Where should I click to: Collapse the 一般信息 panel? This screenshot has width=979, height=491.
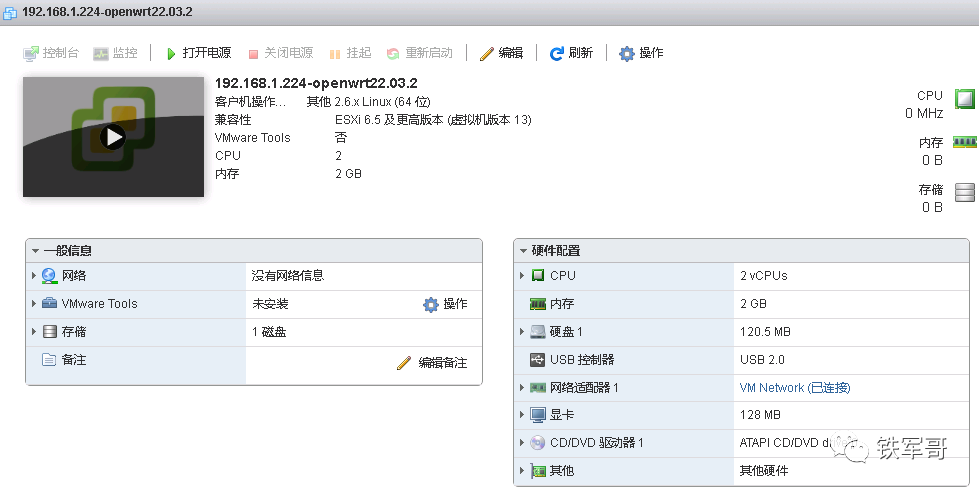click(36, 251)
